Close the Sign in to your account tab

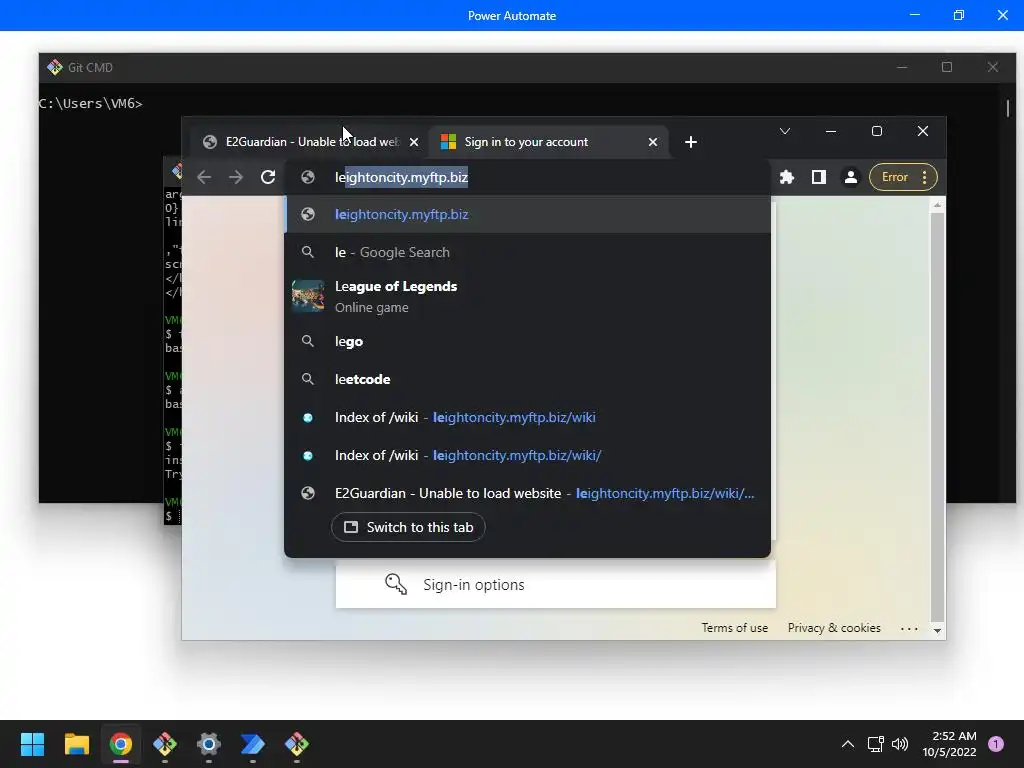click(x=652, y=142)
